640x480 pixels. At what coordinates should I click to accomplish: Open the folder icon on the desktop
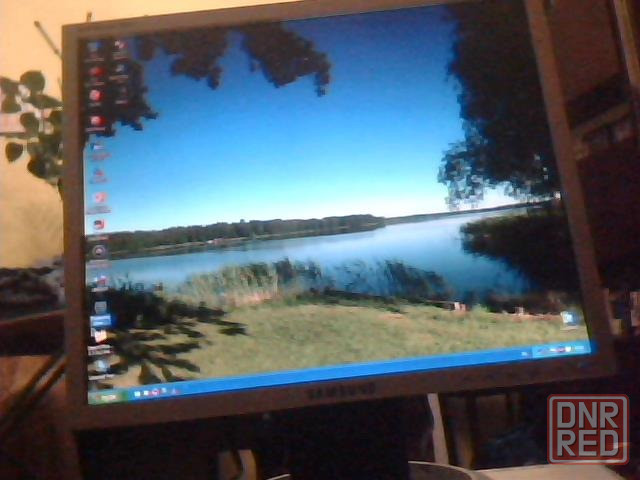pos(100,335)
